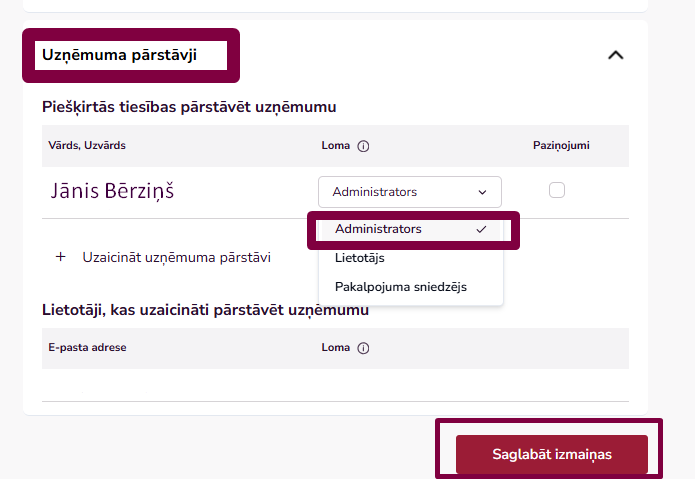Toggle Paziņojumi checkbox for Jānis Bērziņš
The image size is (695, 479).
click(x=557, y=190)
